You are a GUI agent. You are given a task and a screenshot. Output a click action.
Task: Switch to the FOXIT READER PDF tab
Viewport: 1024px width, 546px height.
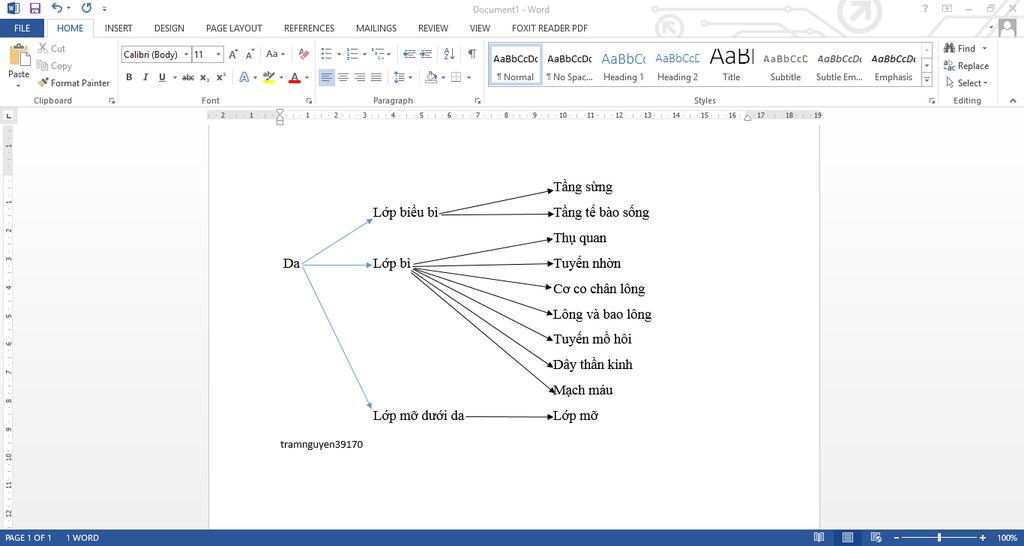[x=549, y=28]
